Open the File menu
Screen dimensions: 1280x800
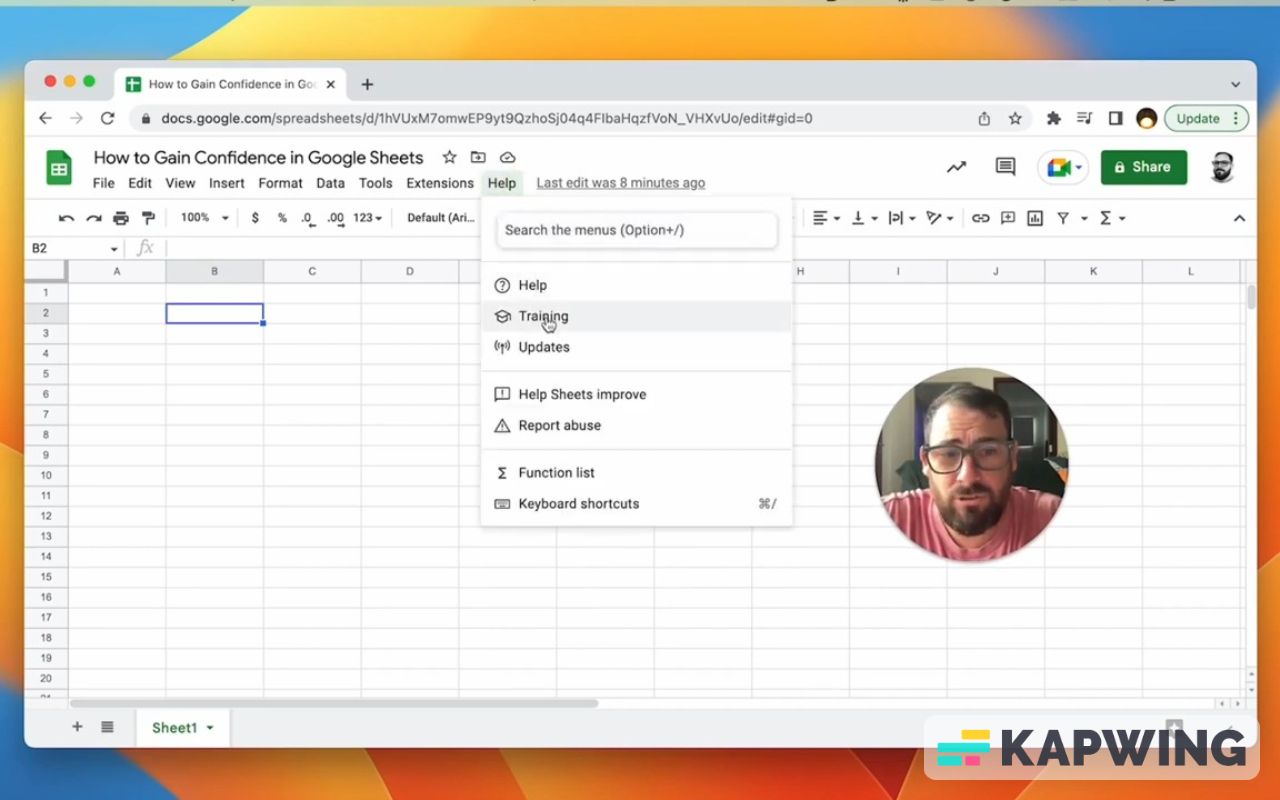click(104, 183)
